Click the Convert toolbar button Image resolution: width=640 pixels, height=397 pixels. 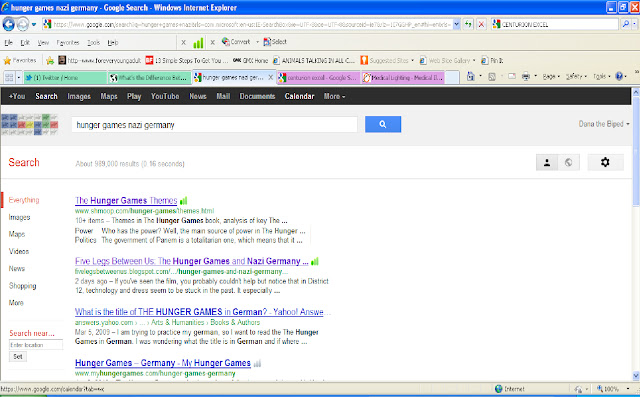pyautogui.click(x=236, y=42)
